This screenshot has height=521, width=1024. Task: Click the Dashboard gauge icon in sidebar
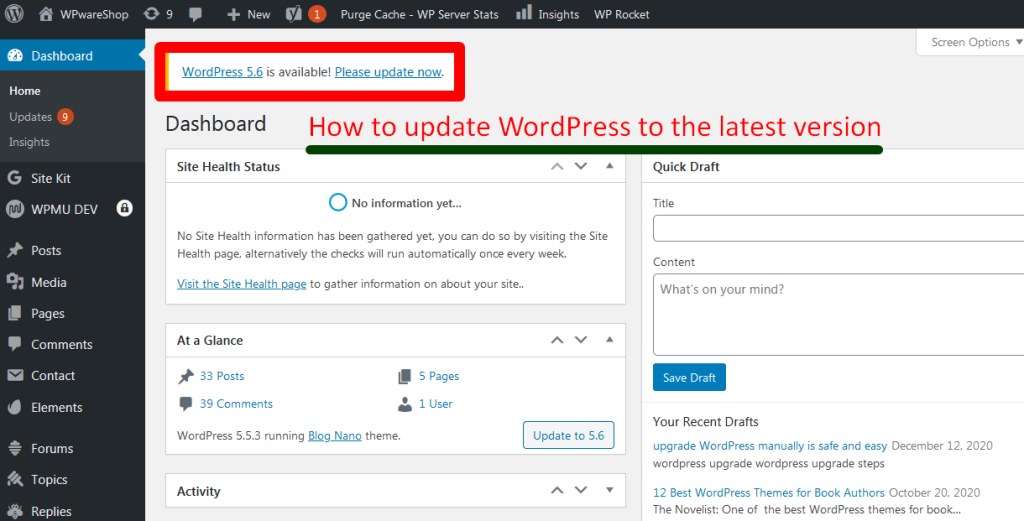[15, 56]
